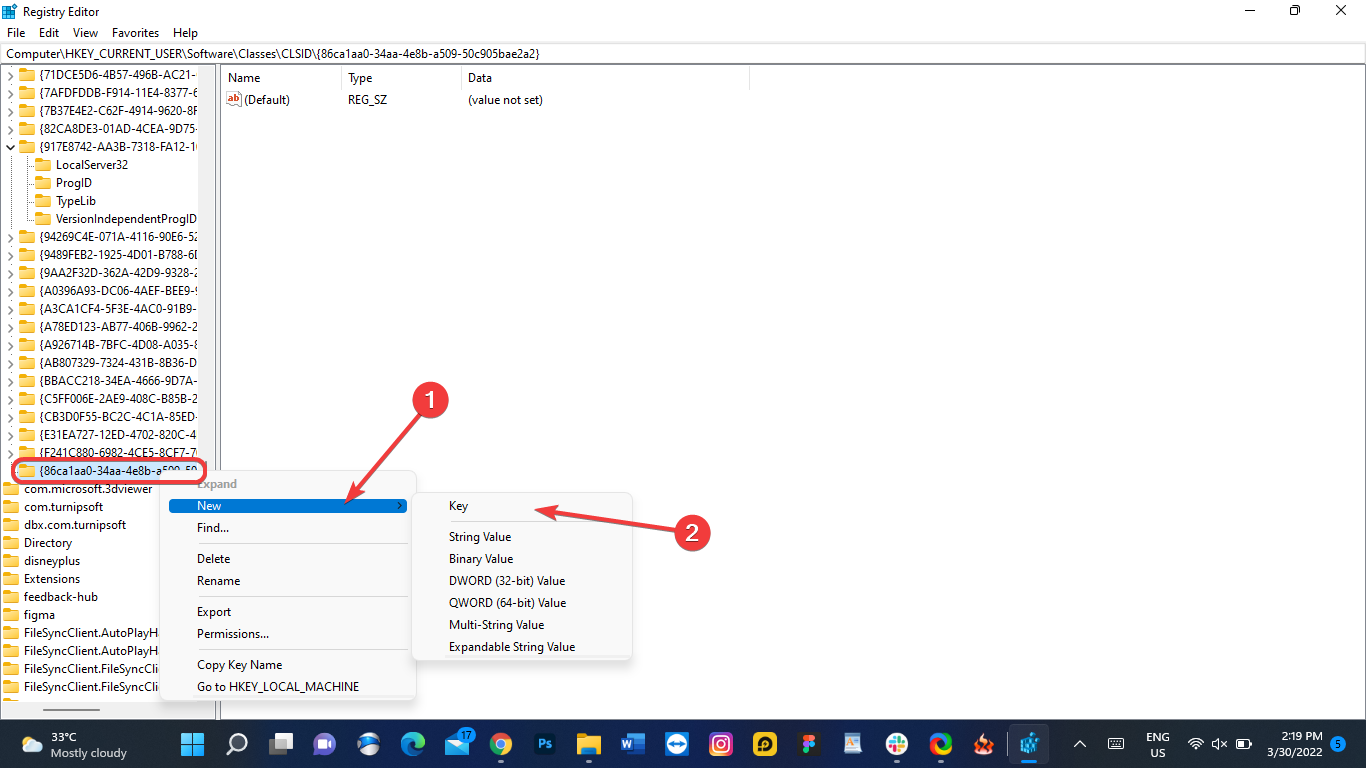Open the Favorites menu
Viewport: 1366px width, 768px height.
[x=135, y=32]
